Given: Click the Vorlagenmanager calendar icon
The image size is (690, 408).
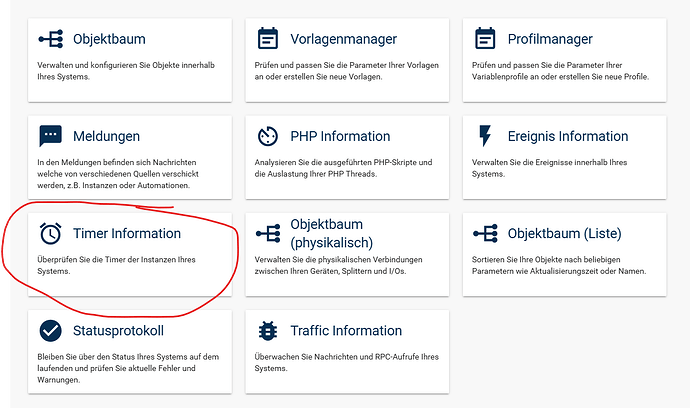Looking at the screenshot, I should coord(268,39).
